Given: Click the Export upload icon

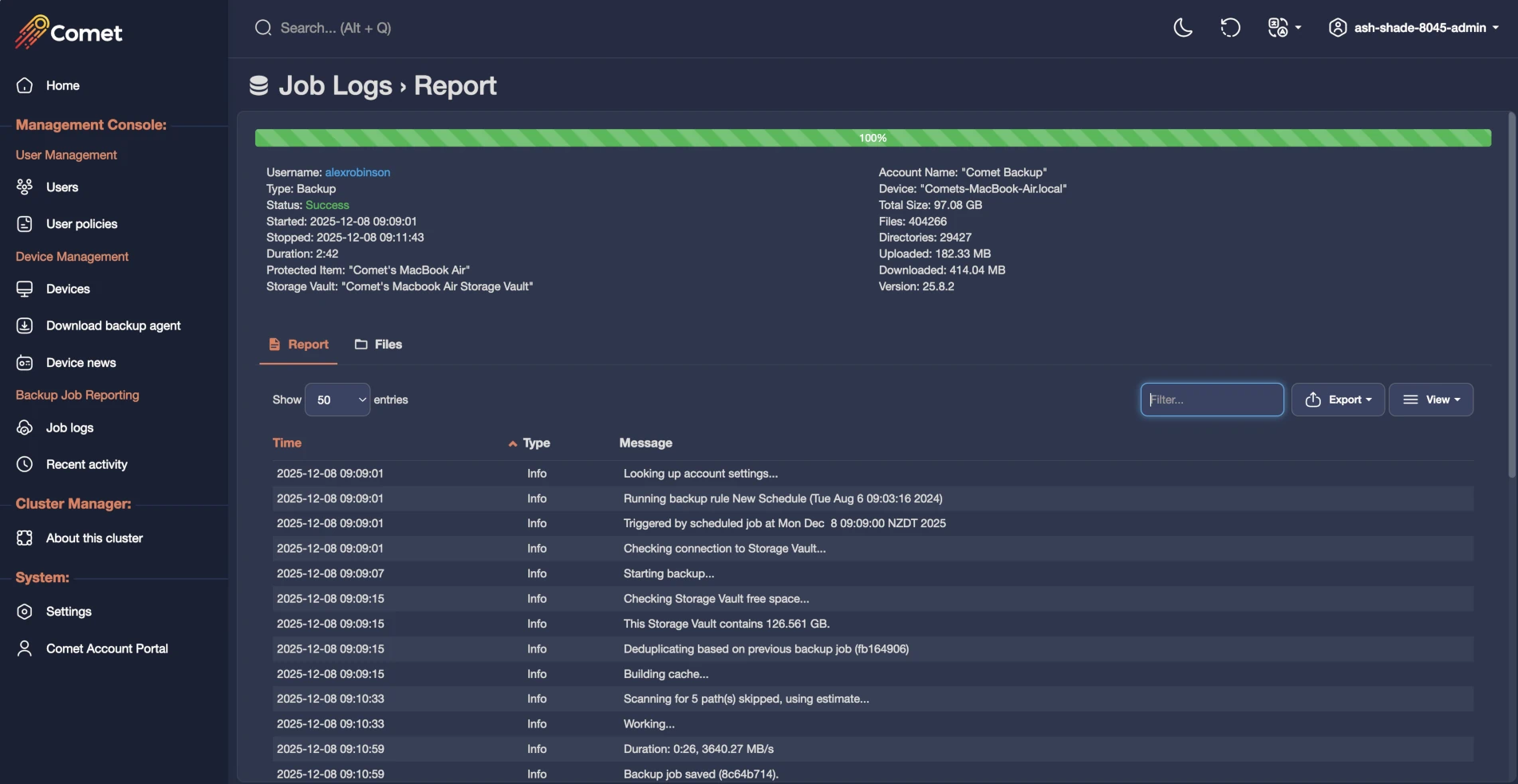Looking at the screenshot, I should click(1313, 400).
